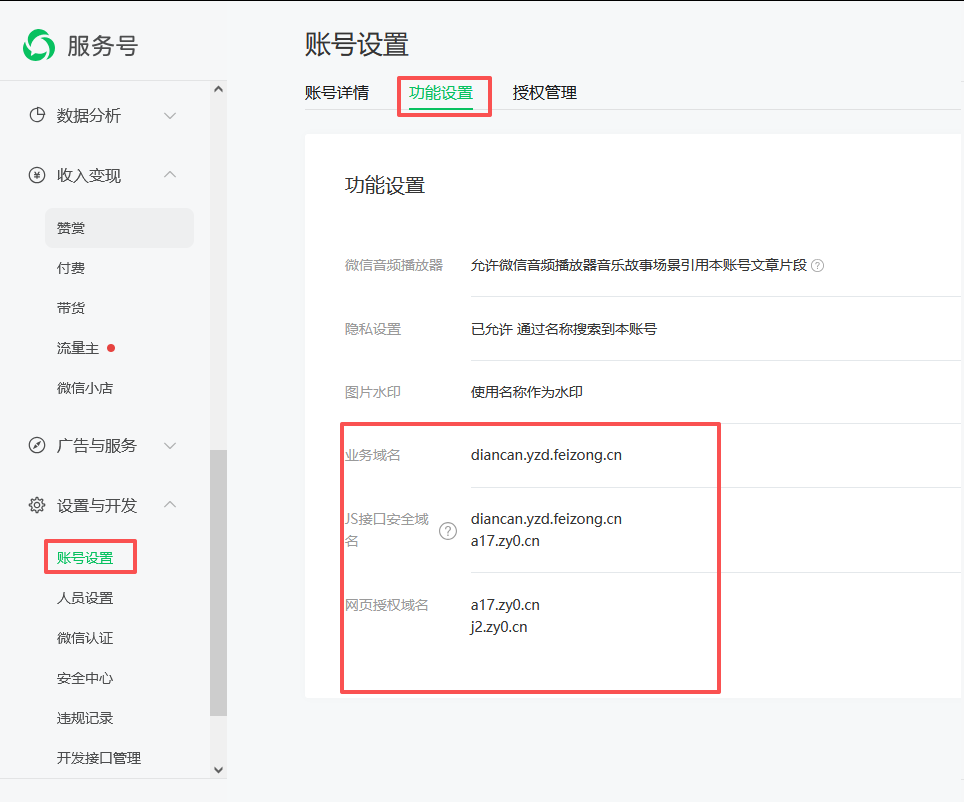Click the 收入变现 yen coin icon
Viewport: 964px width, 802px height.
[x=37, y=175]
